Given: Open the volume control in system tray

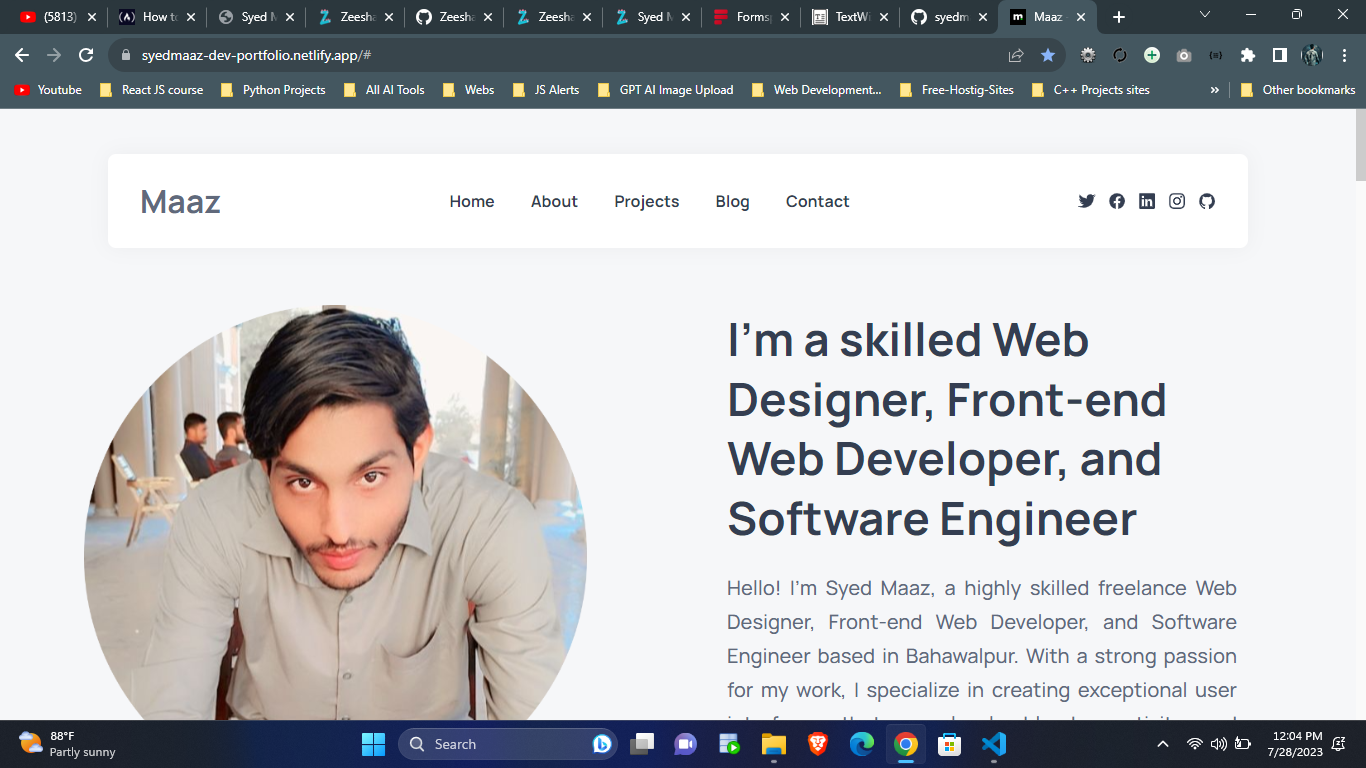Looking at the screenshot, I should coord(1218,744).
